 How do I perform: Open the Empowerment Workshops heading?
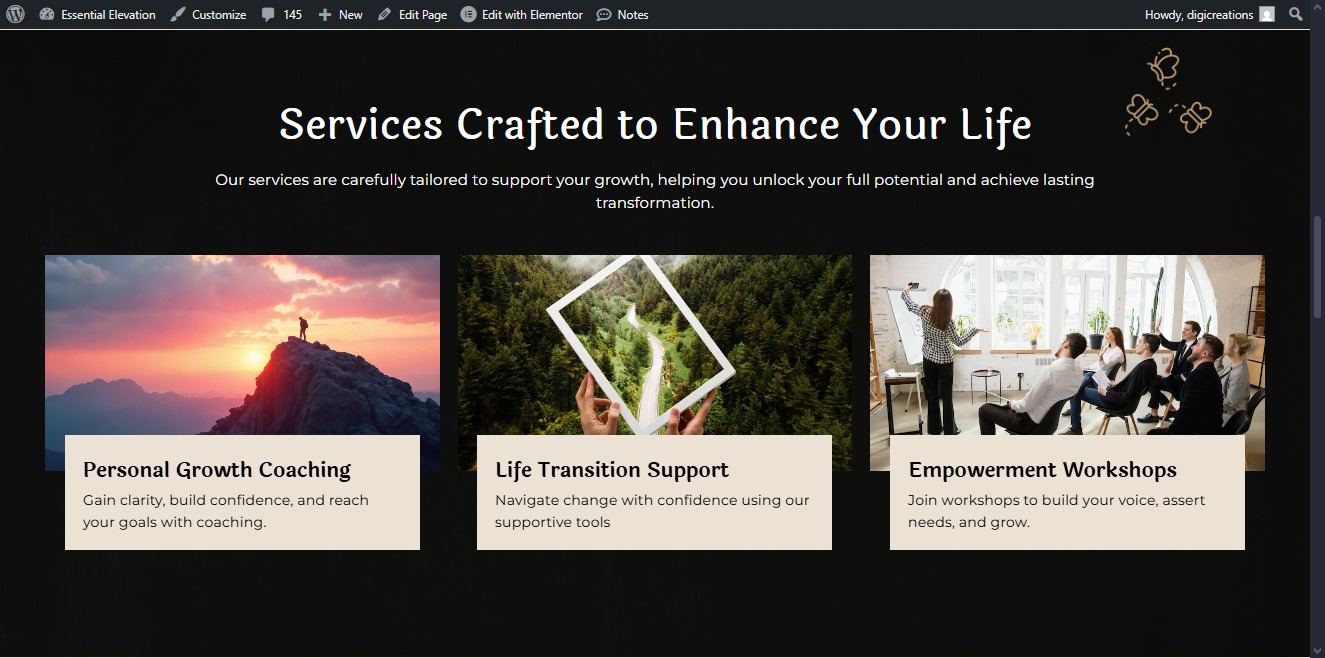1042,470
